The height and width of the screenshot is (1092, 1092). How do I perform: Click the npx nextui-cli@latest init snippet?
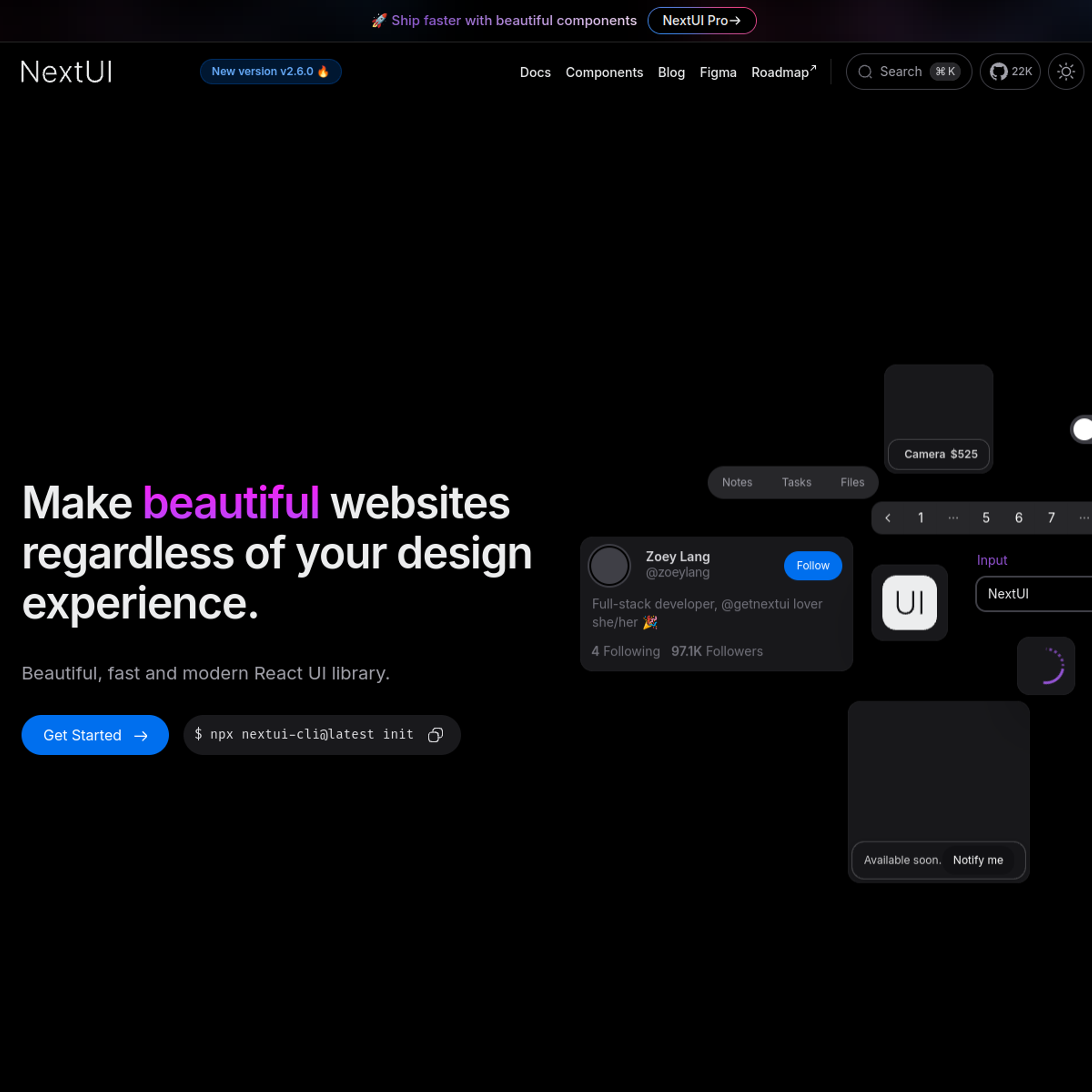pyautogui.click(x=322, y=735)
